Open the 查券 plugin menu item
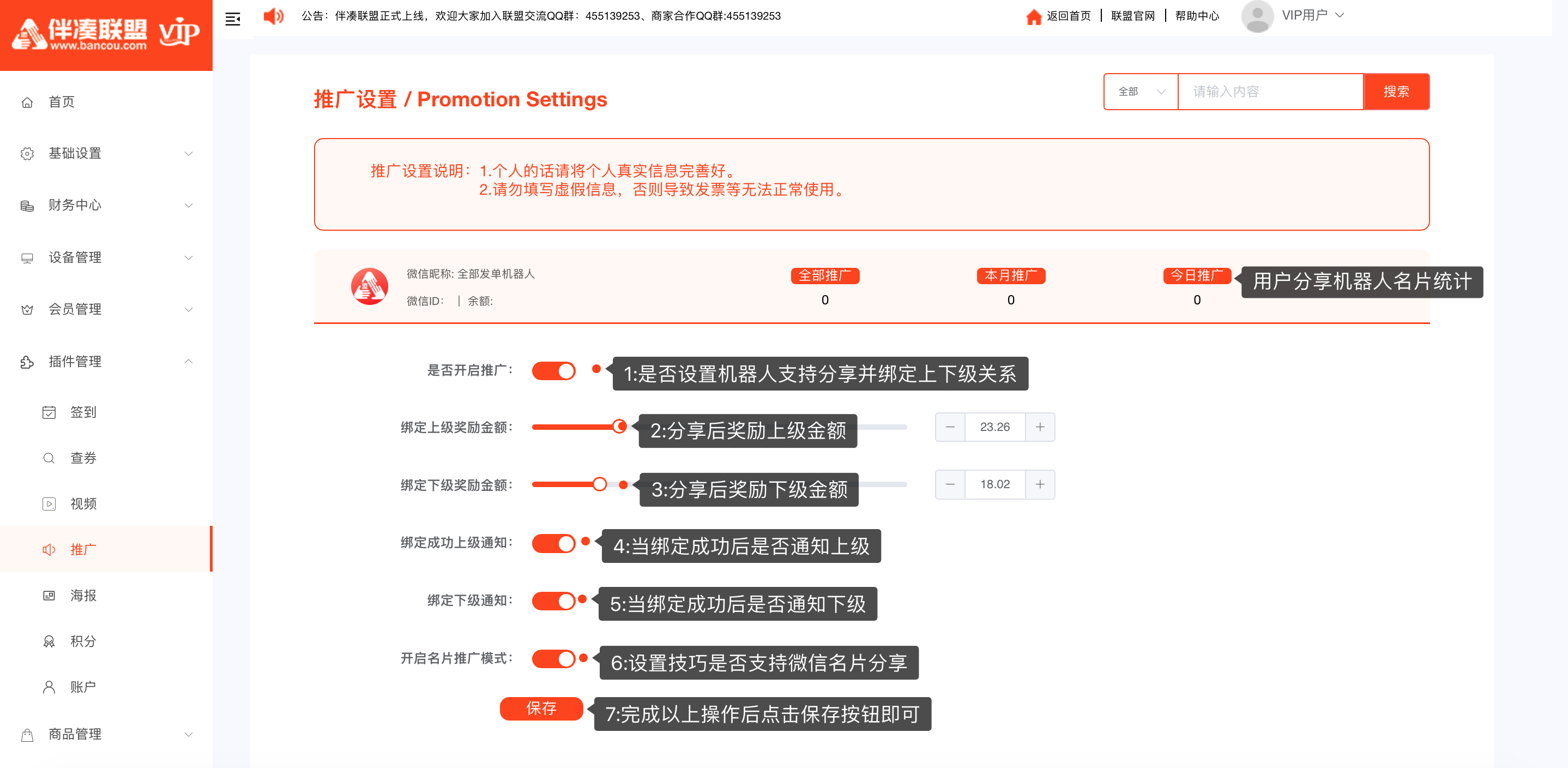The image size is (1568, 768). (x=106, y=458)
